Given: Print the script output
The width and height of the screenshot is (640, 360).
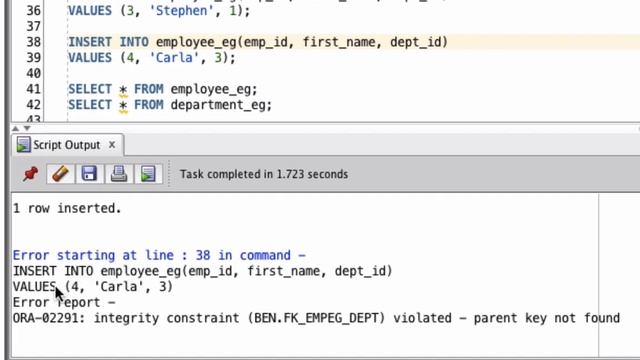Looking at the screenshot, I should (119, 174).
